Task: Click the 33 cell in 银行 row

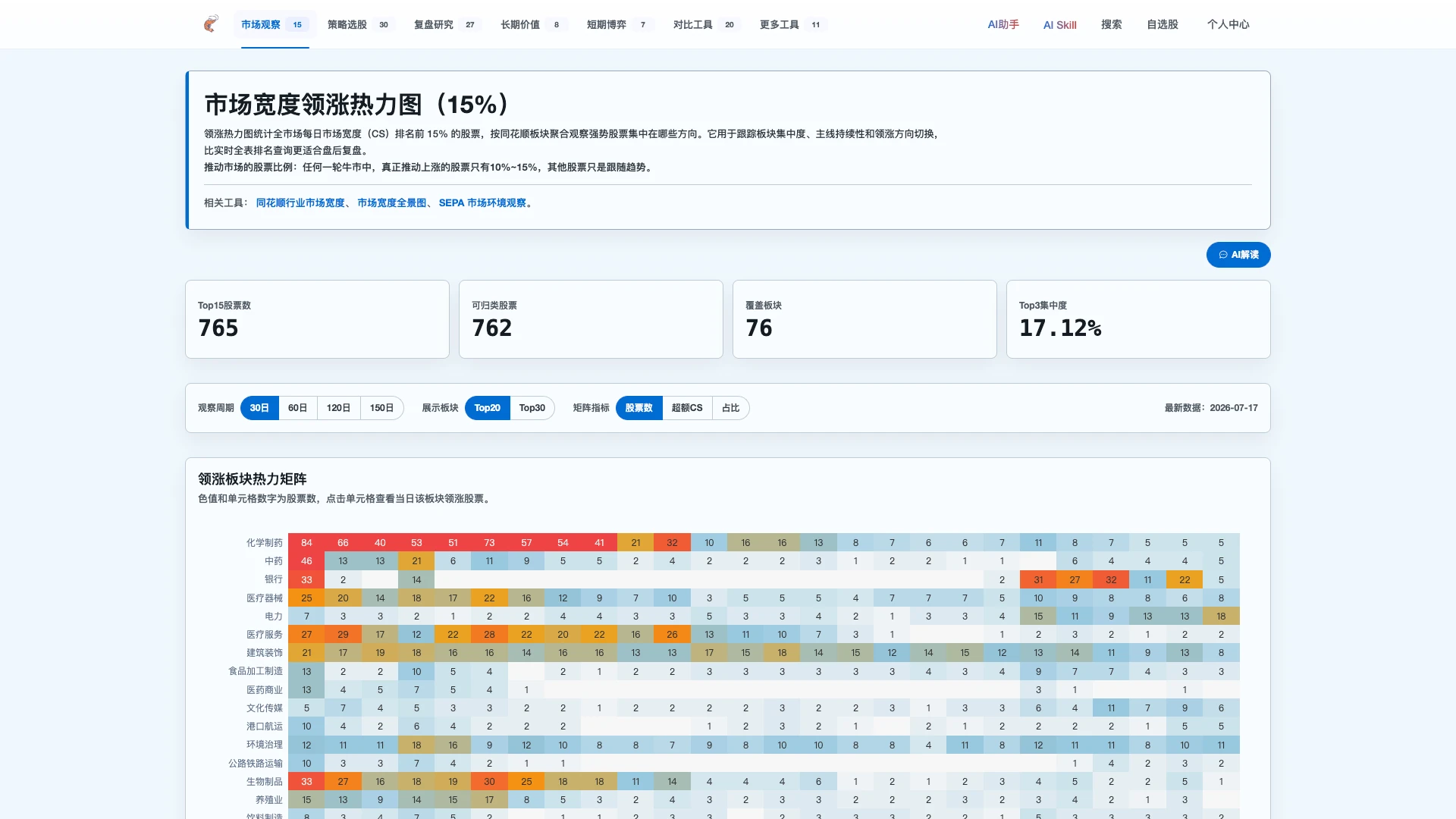Action: click(306, 579)
